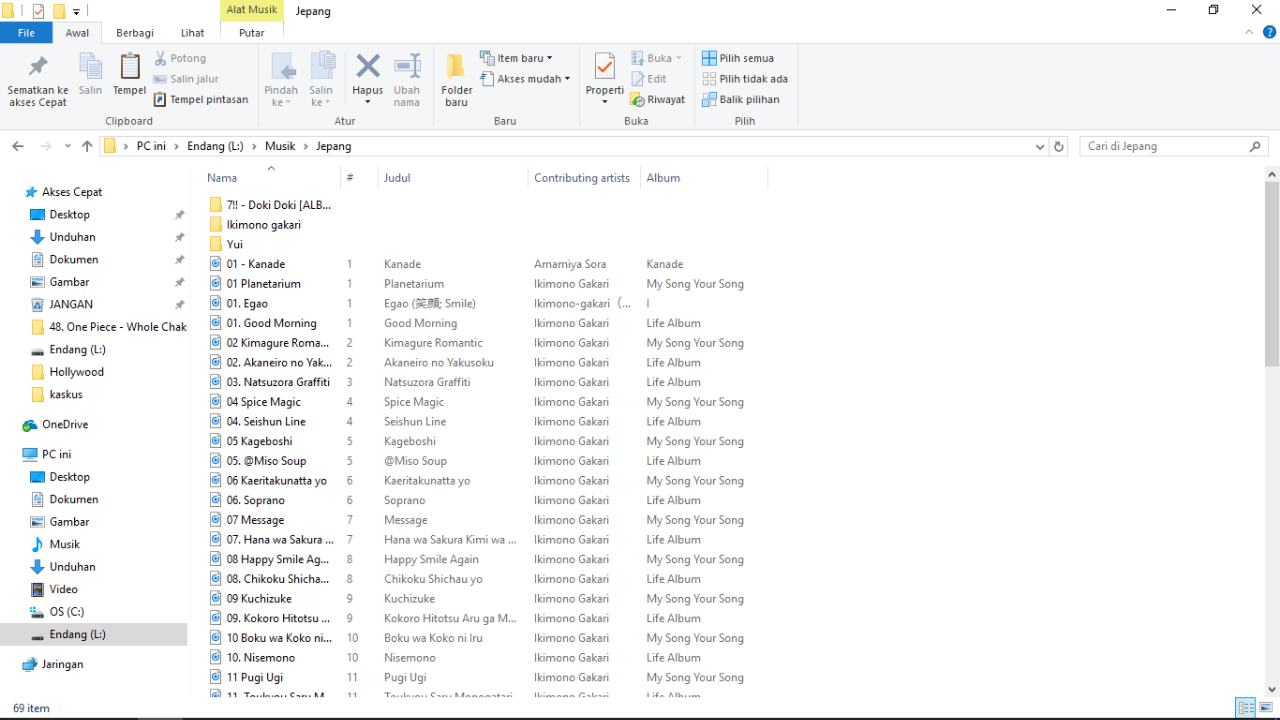The image size is (1280, 720).
Task: Click the scroll-down arrow of file list
Action: [1272, 689]
